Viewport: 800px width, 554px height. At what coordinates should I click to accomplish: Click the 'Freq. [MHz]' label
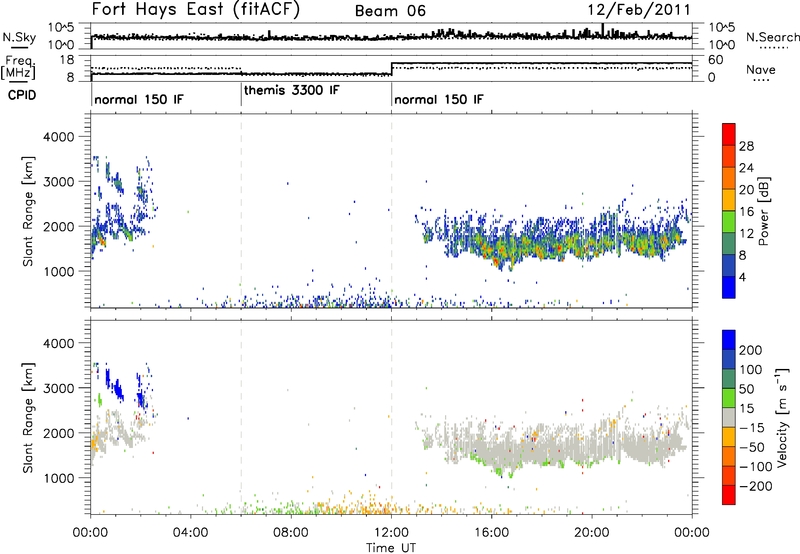coord(18,67)
